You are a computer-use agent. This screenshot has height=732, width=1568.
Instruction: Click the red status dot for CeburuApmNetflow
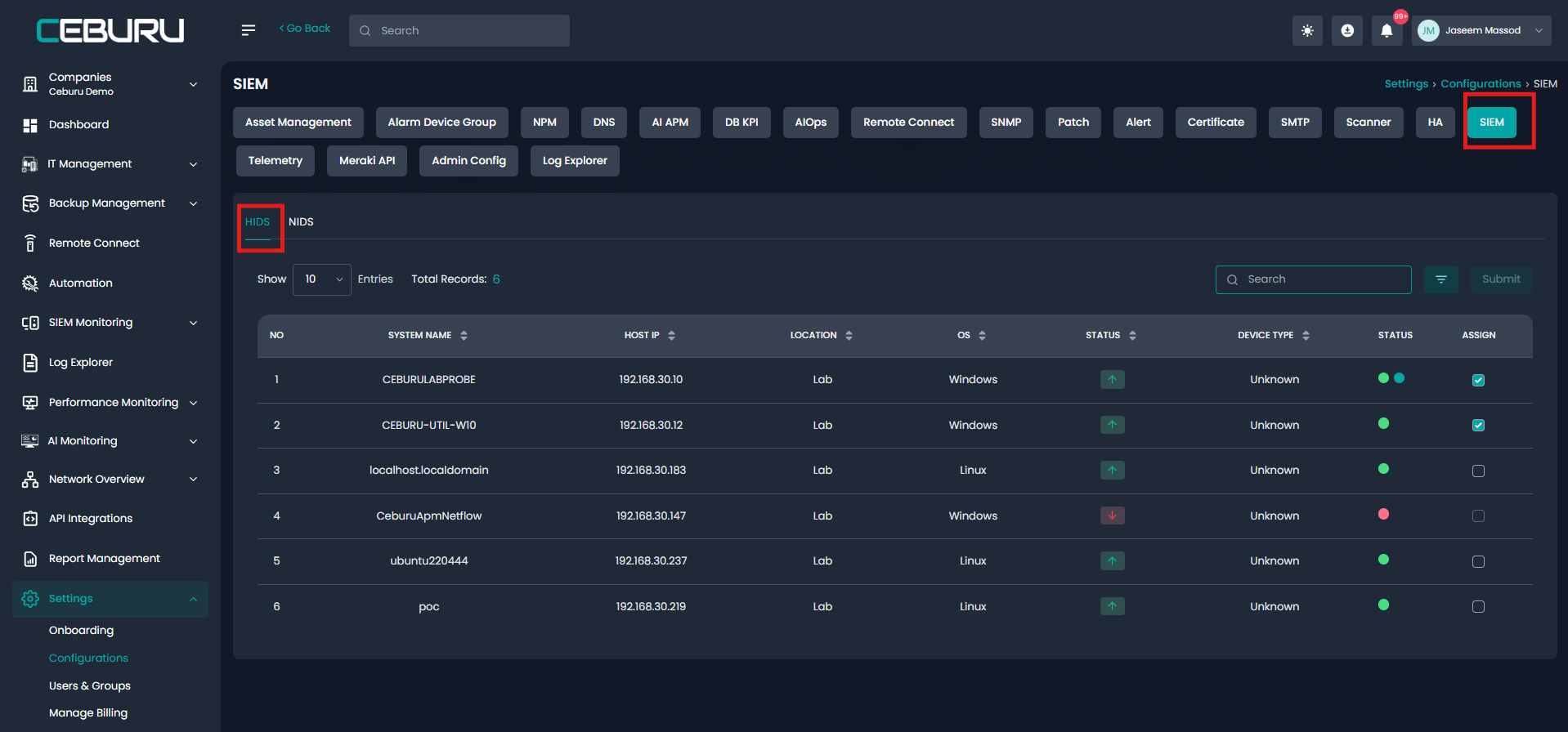coord(1383,515)
